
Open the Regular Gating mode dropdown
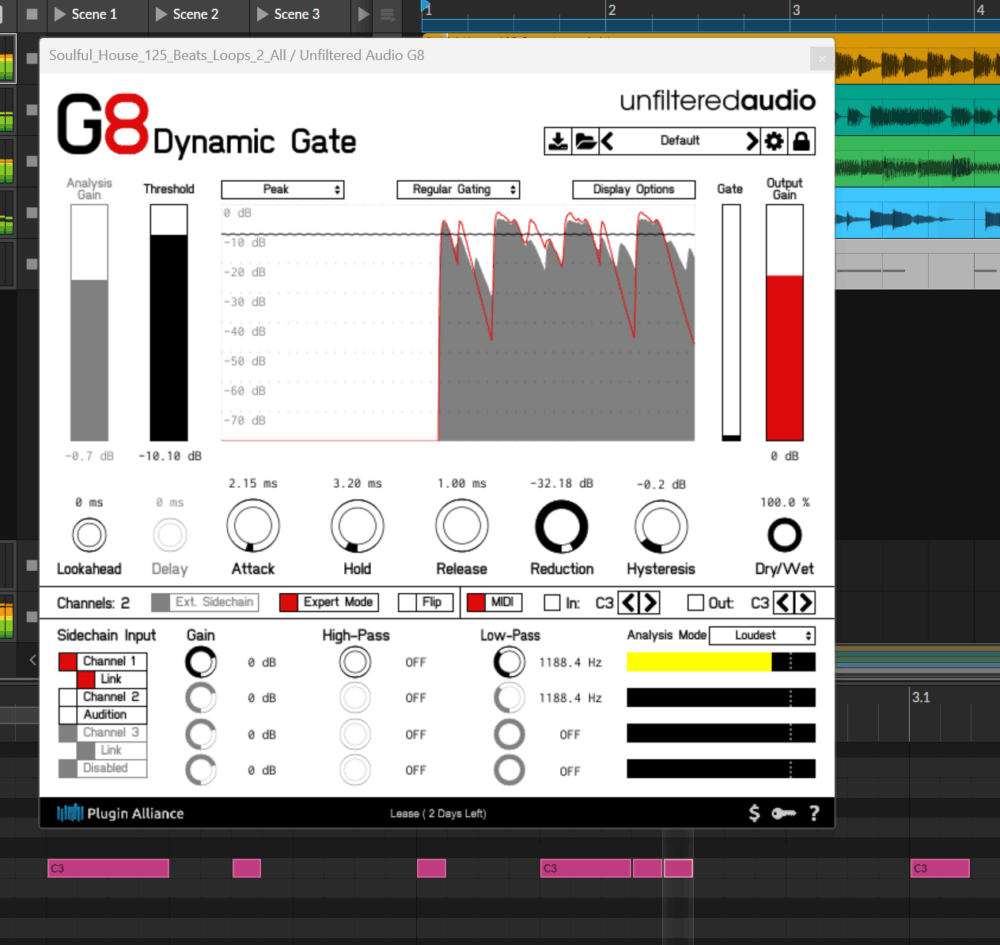pos(458,189)
